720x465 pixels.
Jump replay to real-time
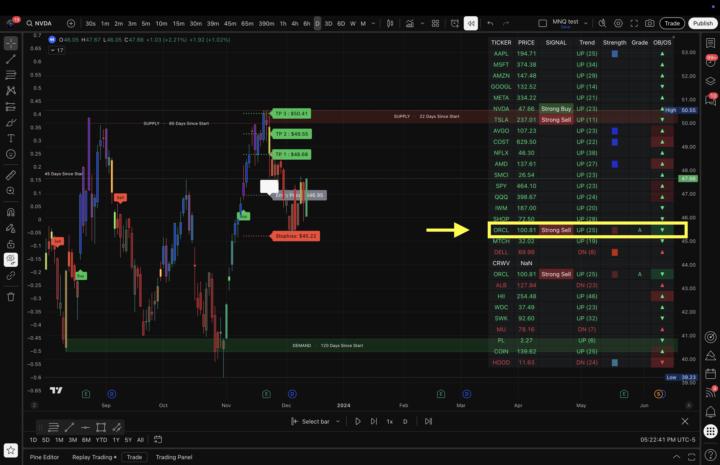428,421
